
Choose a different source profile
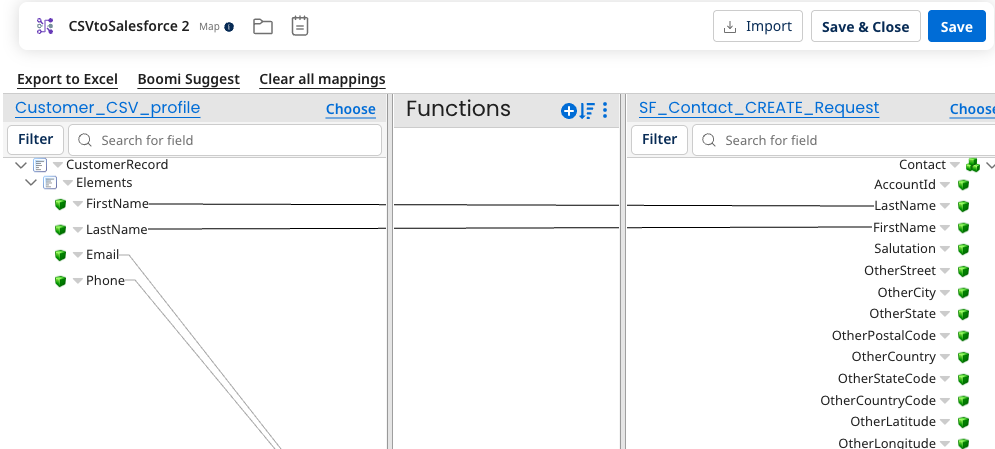[x=350, y=109]
